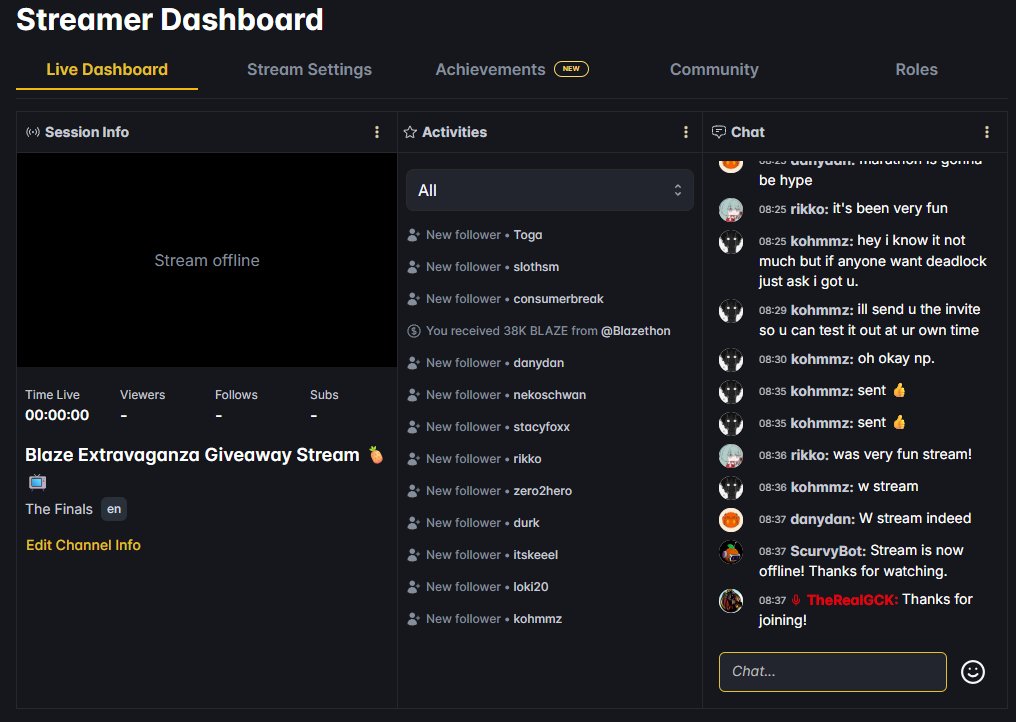This screenshot has height=722, width=1016.
Task: Click The Finals game category
Action: click(59, 509)
